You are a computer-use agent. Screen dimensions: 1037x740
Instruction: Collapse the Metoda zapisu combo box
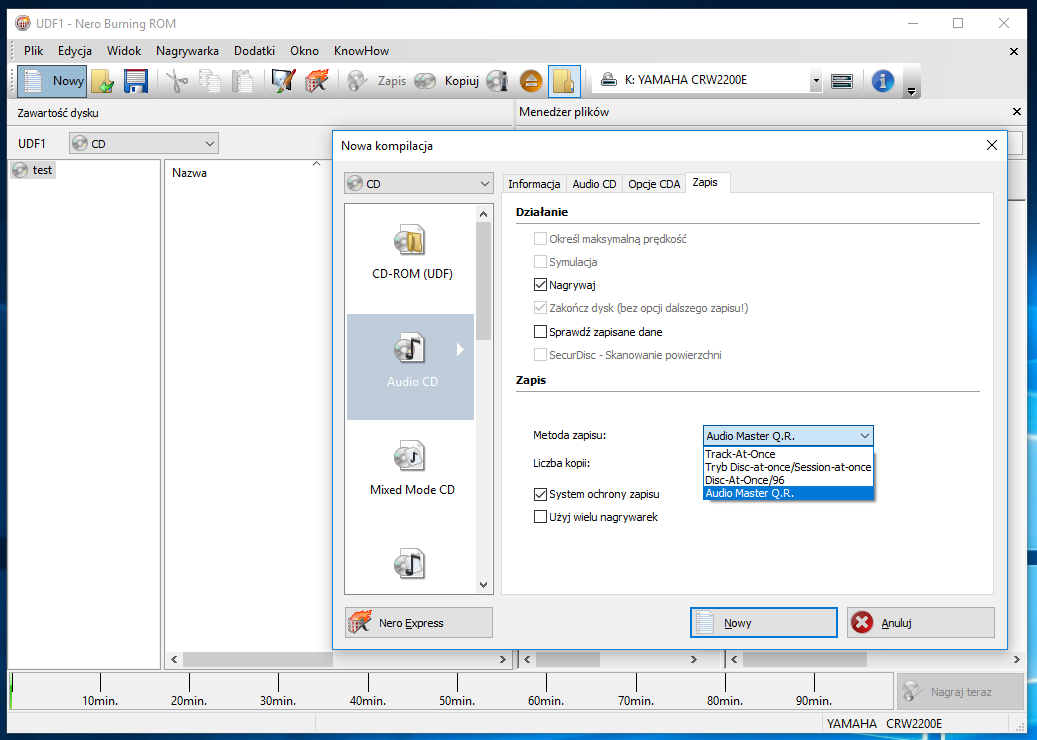(x=788, y=436)
